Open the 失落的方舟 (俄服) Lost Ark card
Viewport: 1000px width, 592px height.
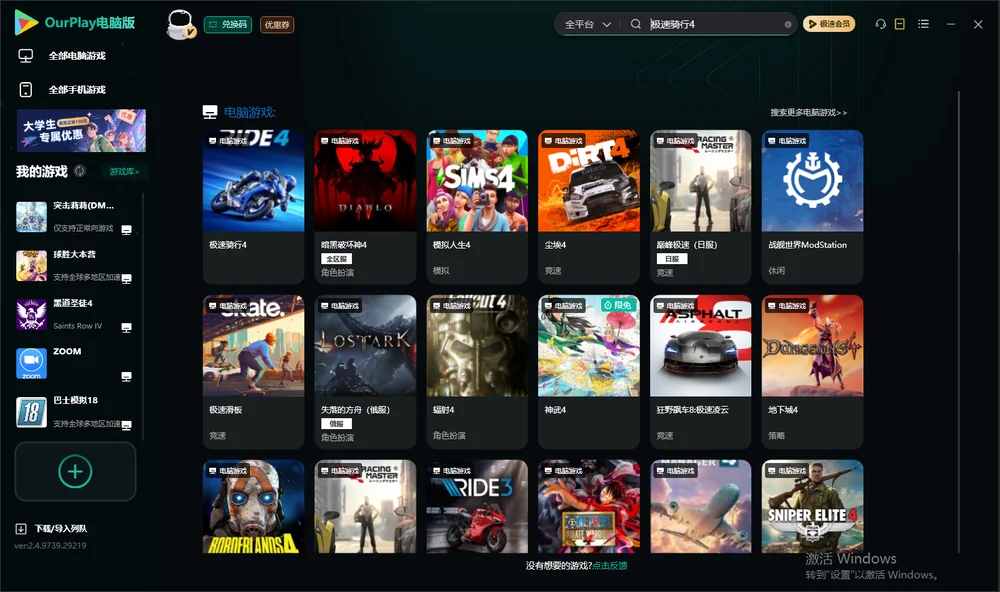tap(365, 372)
